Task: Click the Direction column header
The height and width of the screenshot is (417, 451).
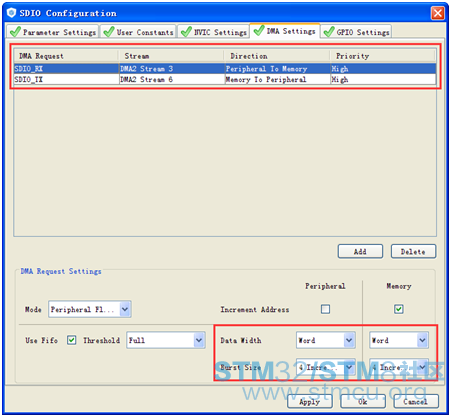Action: [x=277, y=56]
